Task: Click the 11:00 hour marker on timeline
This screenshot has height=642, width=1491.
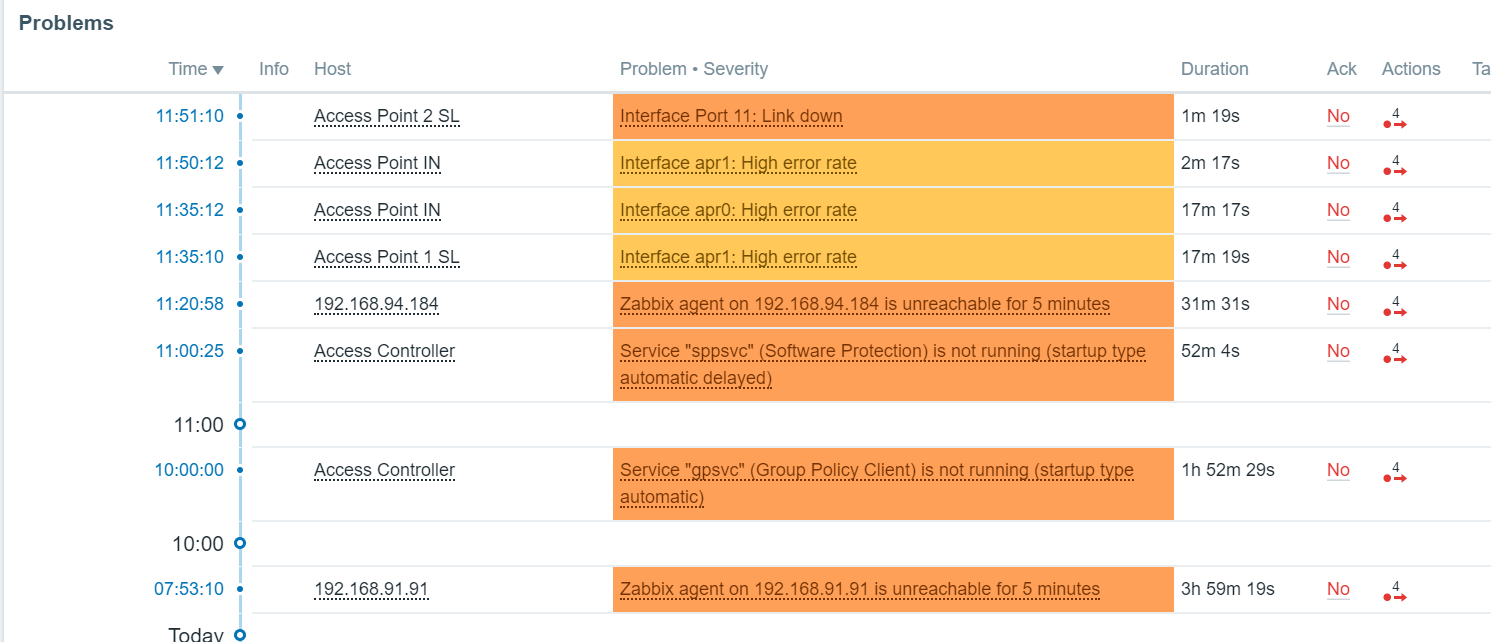Action: pyautogui.click(x=239, y=425)
